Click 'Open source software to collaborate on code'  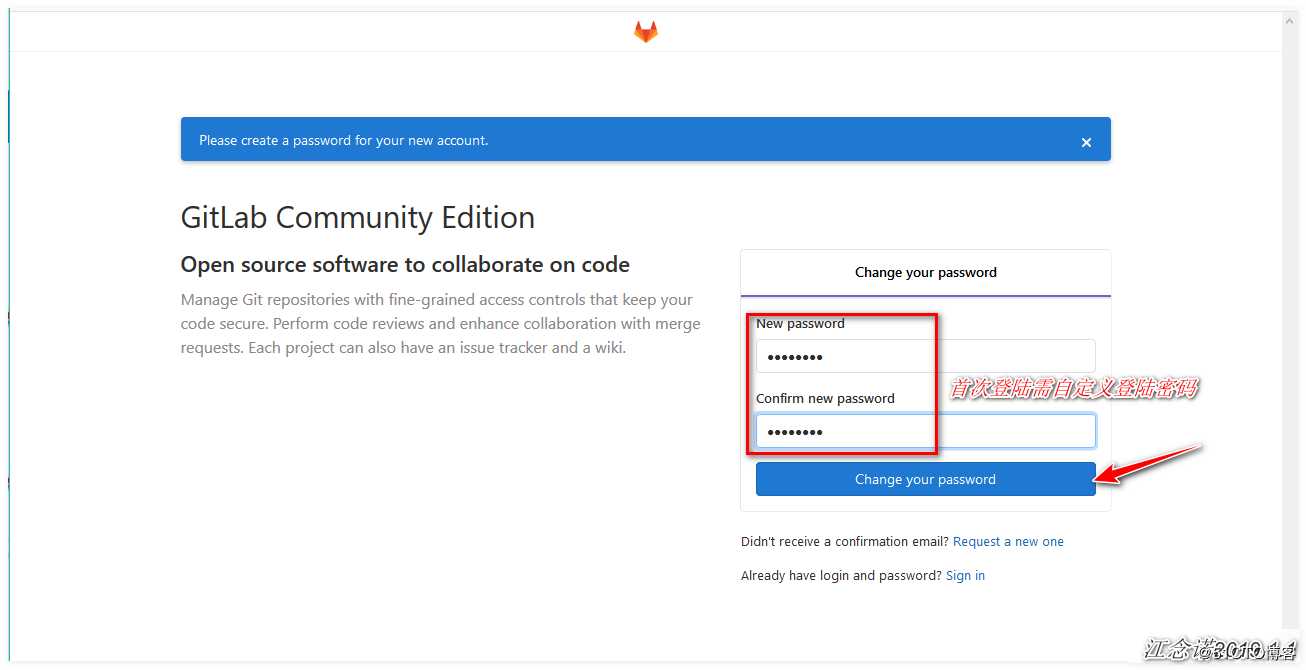pyautogui.click(x=405, y=265)
